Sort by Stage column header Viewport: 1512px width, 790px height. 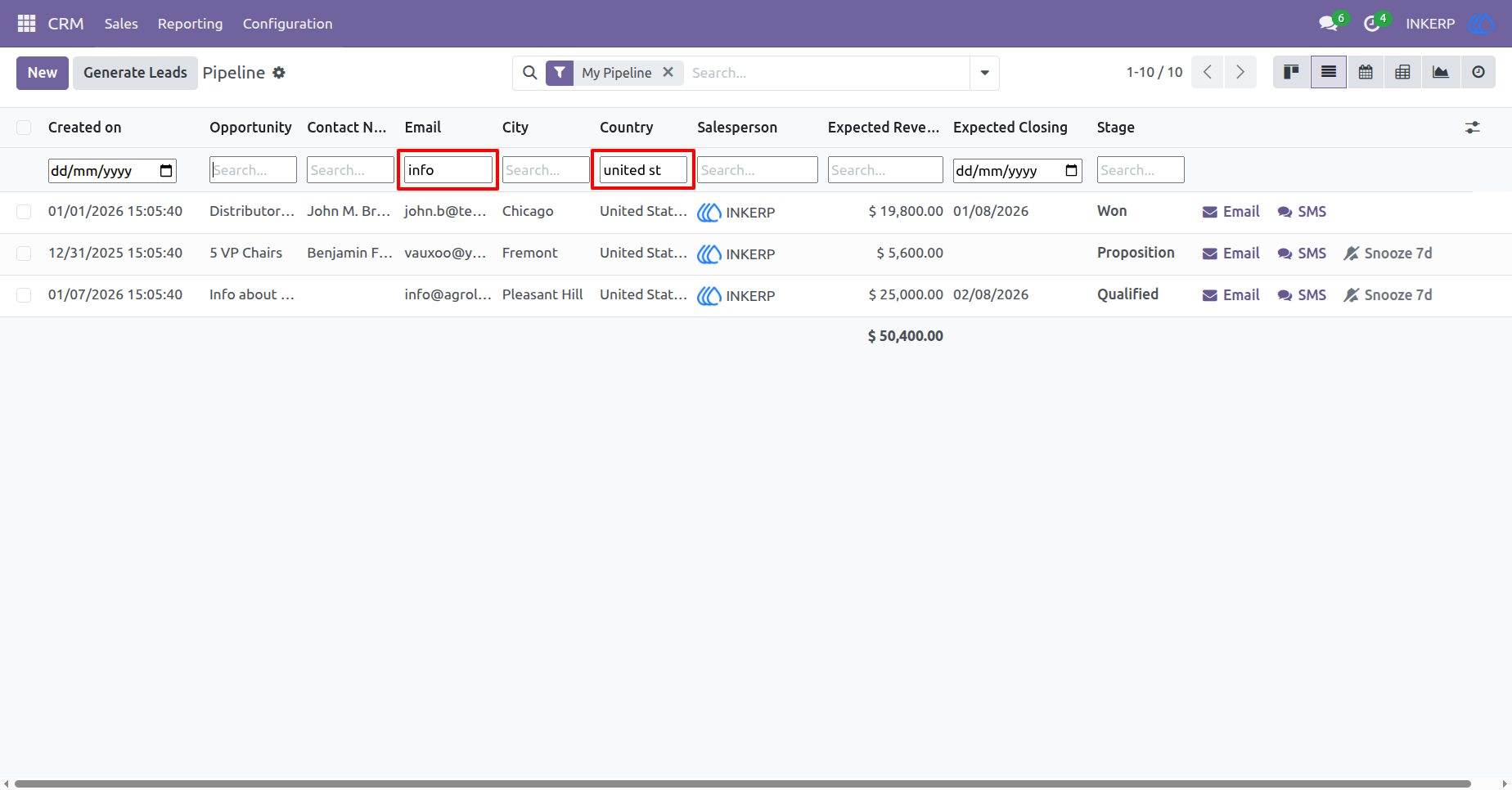tap(1116, 128)
